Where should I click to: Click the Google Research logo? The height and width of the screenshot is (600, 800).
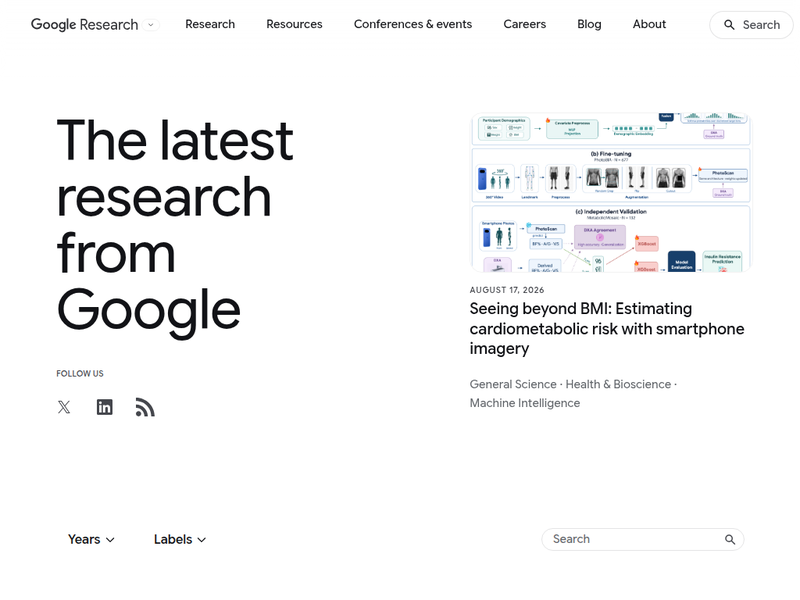point(85,24)
